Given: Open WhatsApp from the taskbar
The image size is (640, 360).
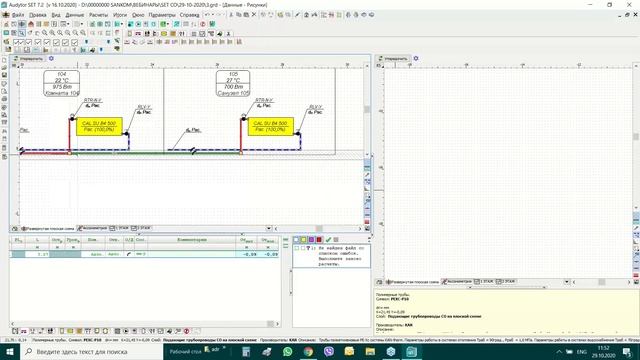Looking at the screenshot, I should 287,351.
